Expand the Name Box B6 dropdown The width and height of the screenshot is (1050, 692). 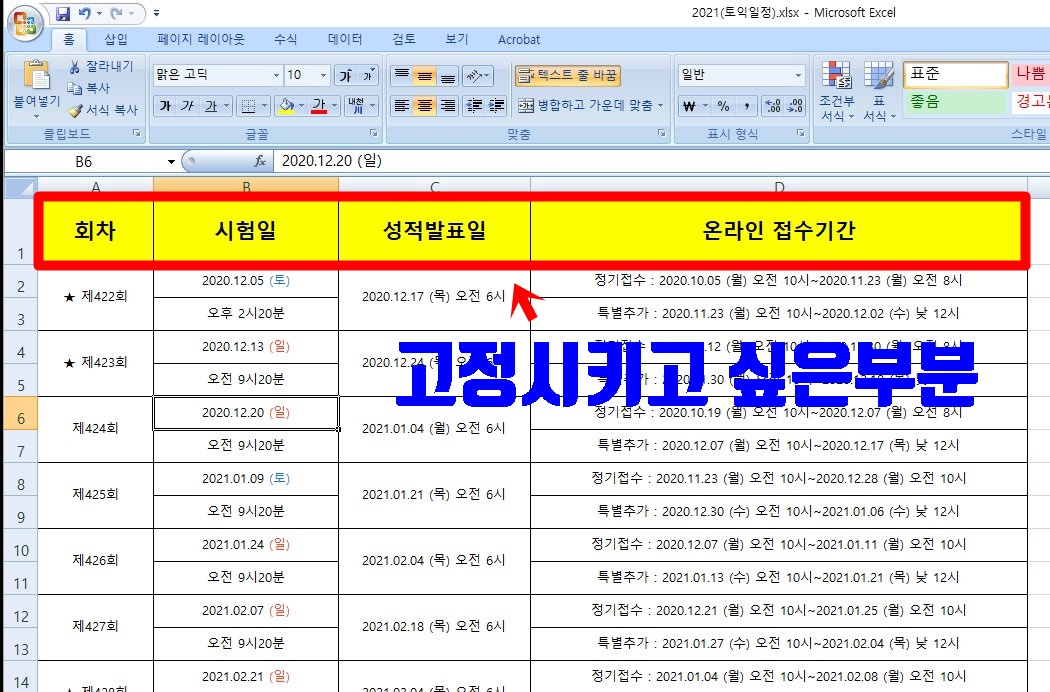pos(171,161)
